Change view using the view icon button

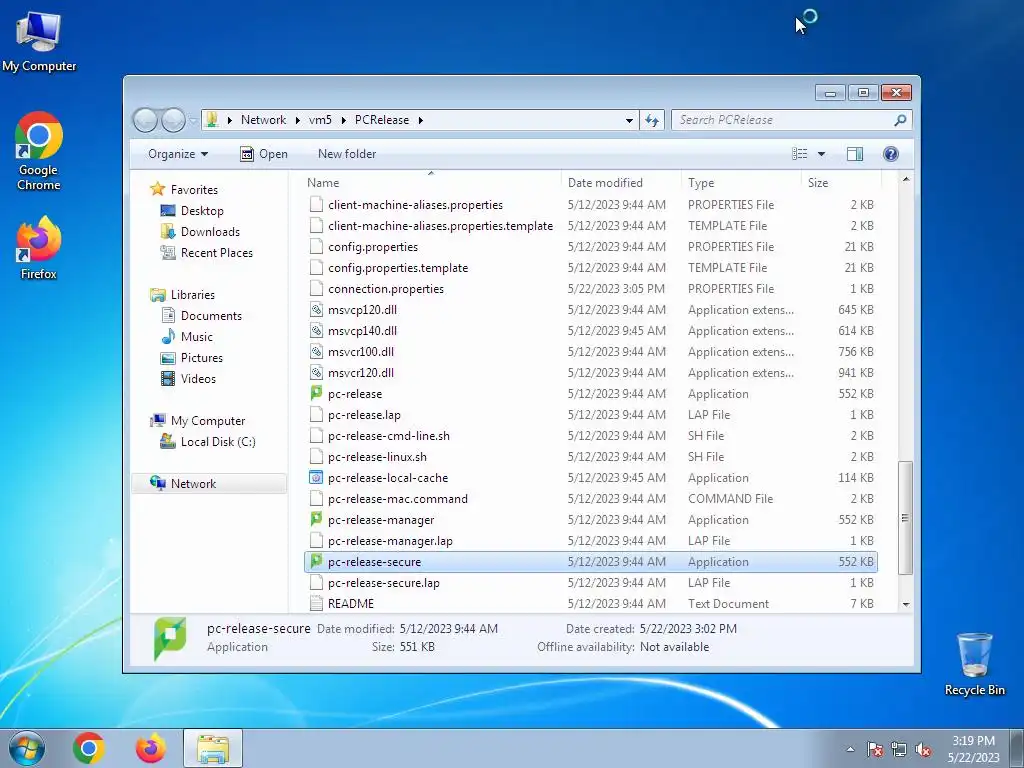coord(799,153)
